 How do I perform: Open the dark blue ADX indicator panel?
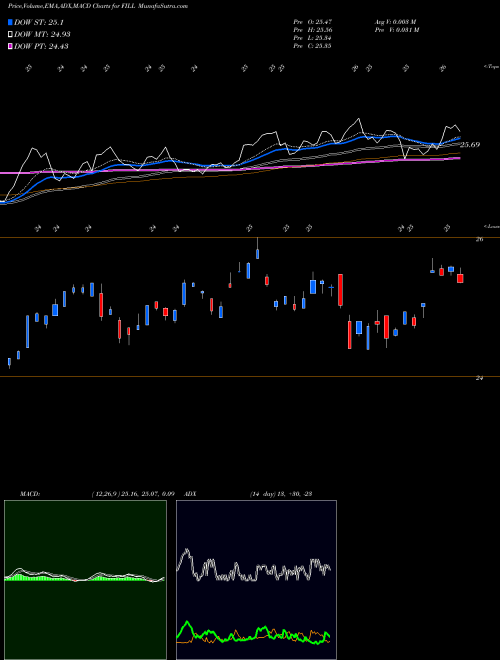256,580
